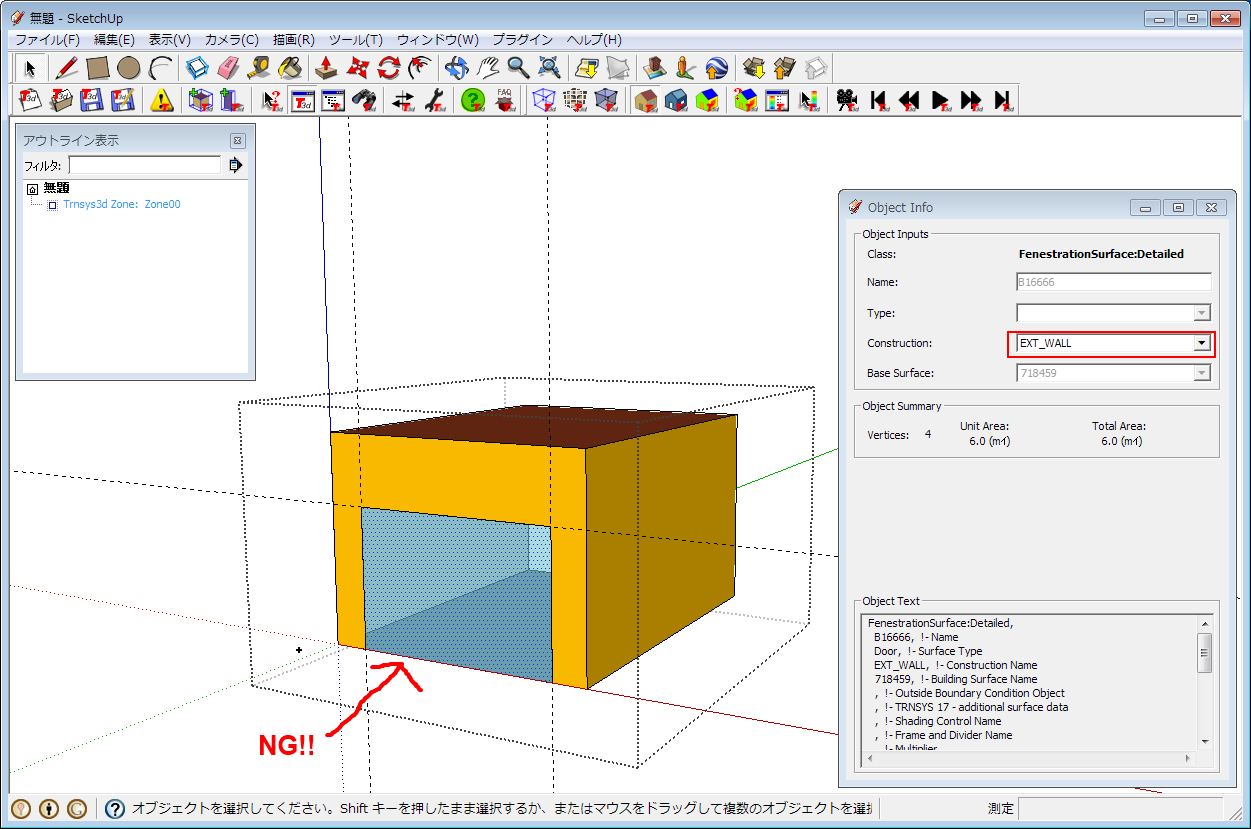The height and width of the screenshot is (829, 1251).
Task: Toggle the Outliner window toolbar icon
Action: (x=334, y=100)
